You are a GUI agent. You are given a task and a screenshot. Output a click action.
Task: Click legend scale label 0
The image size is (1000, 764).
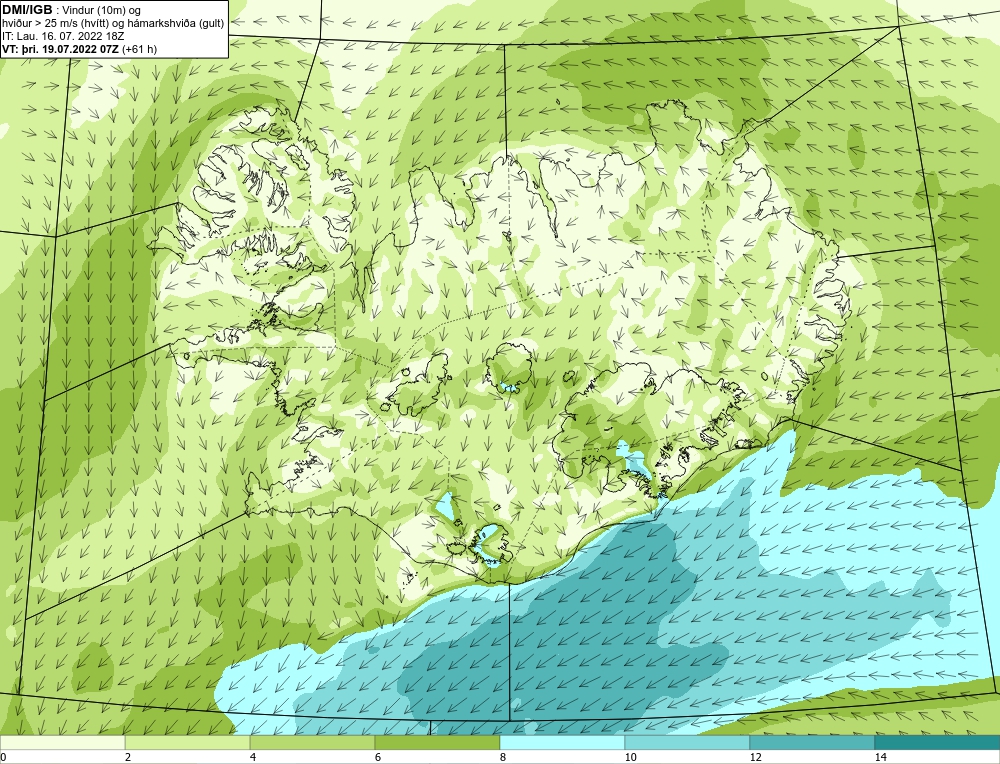click(x=3, y=757)
